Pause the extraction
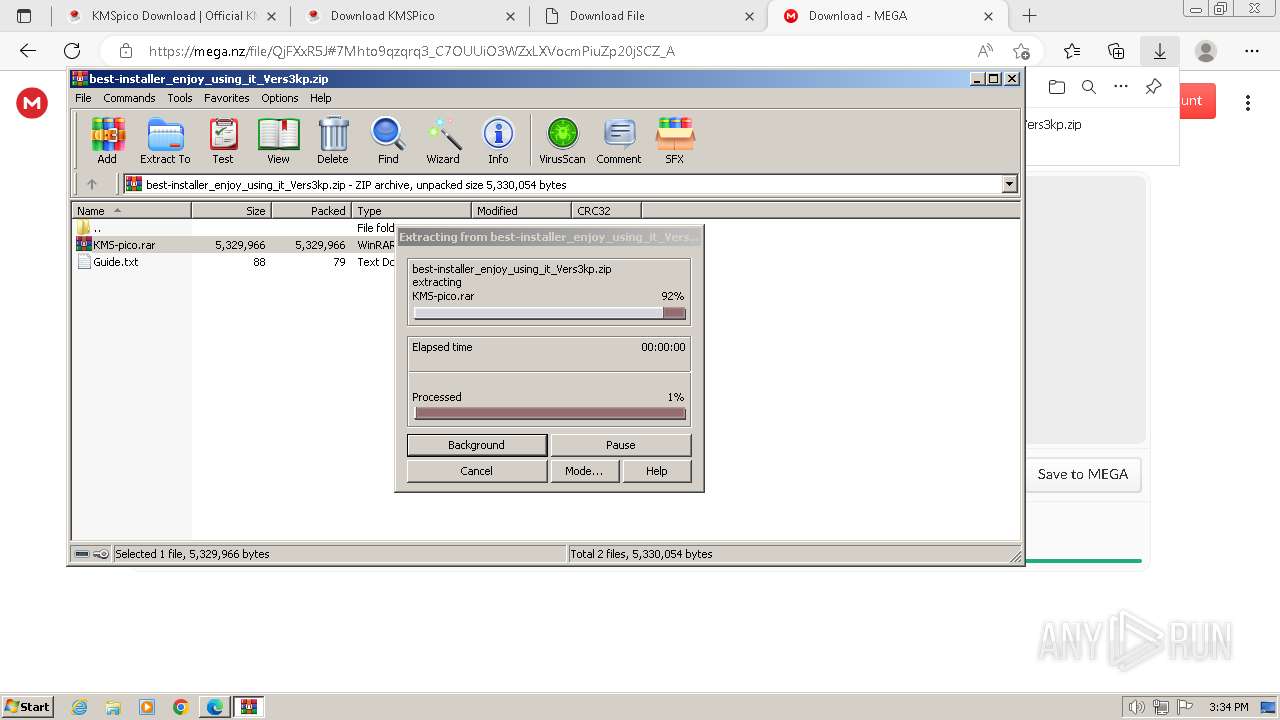1280x720 pixels. pos(620,445)
